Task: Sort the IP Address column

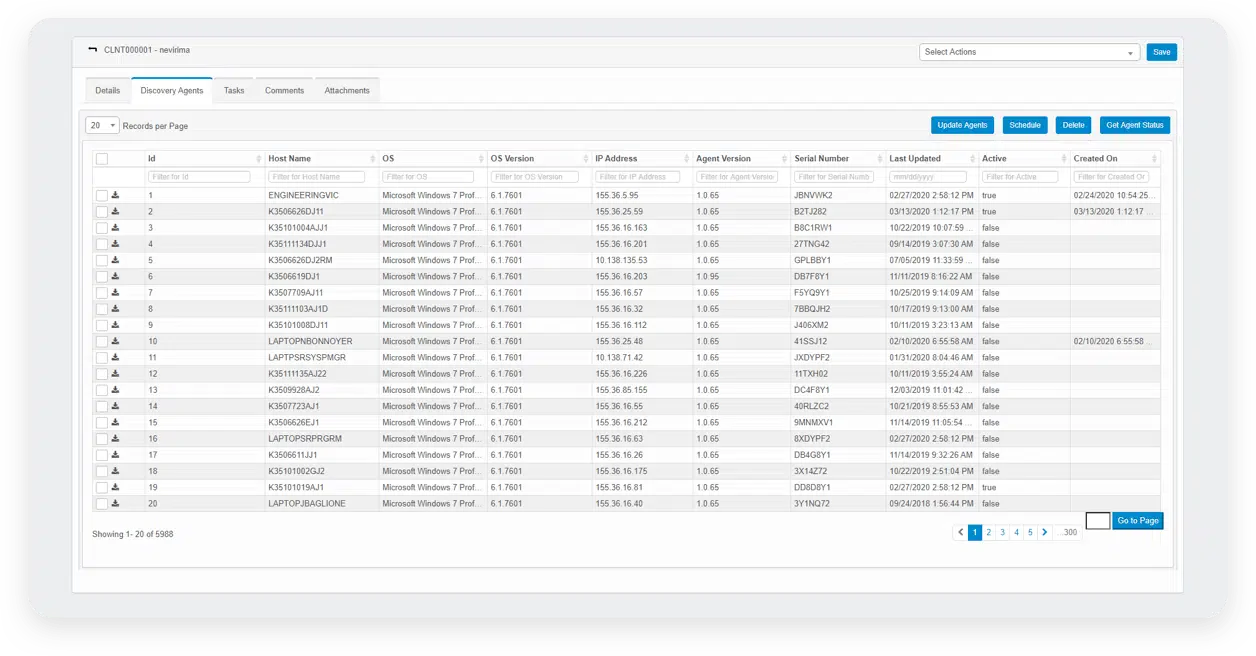Action: click(685, 159)
